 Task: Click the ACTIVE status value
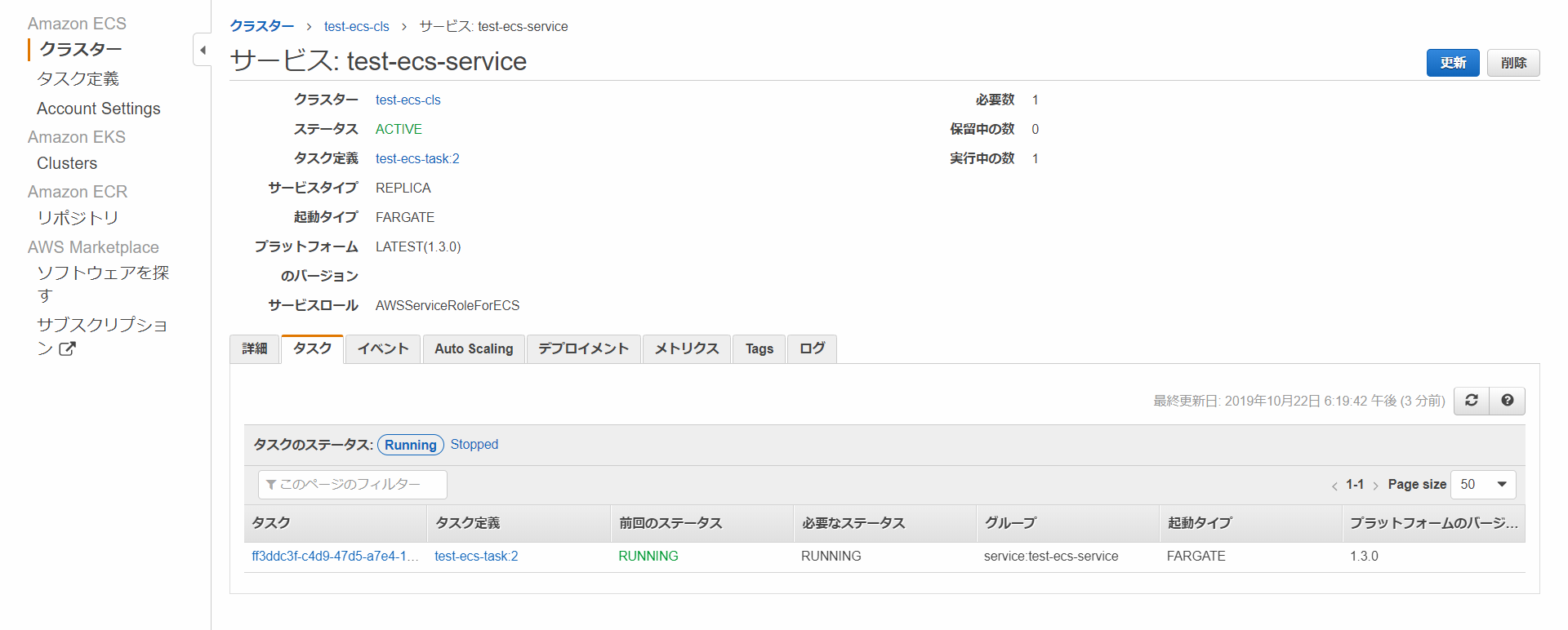(x=399, y=130)
